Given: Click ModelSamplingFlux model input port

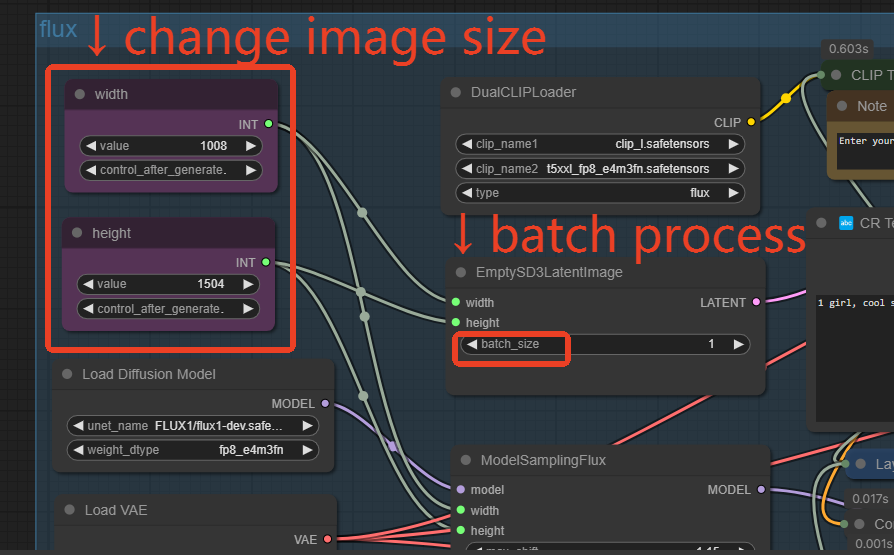Looking at the screenshot, I should click(461, 489).
